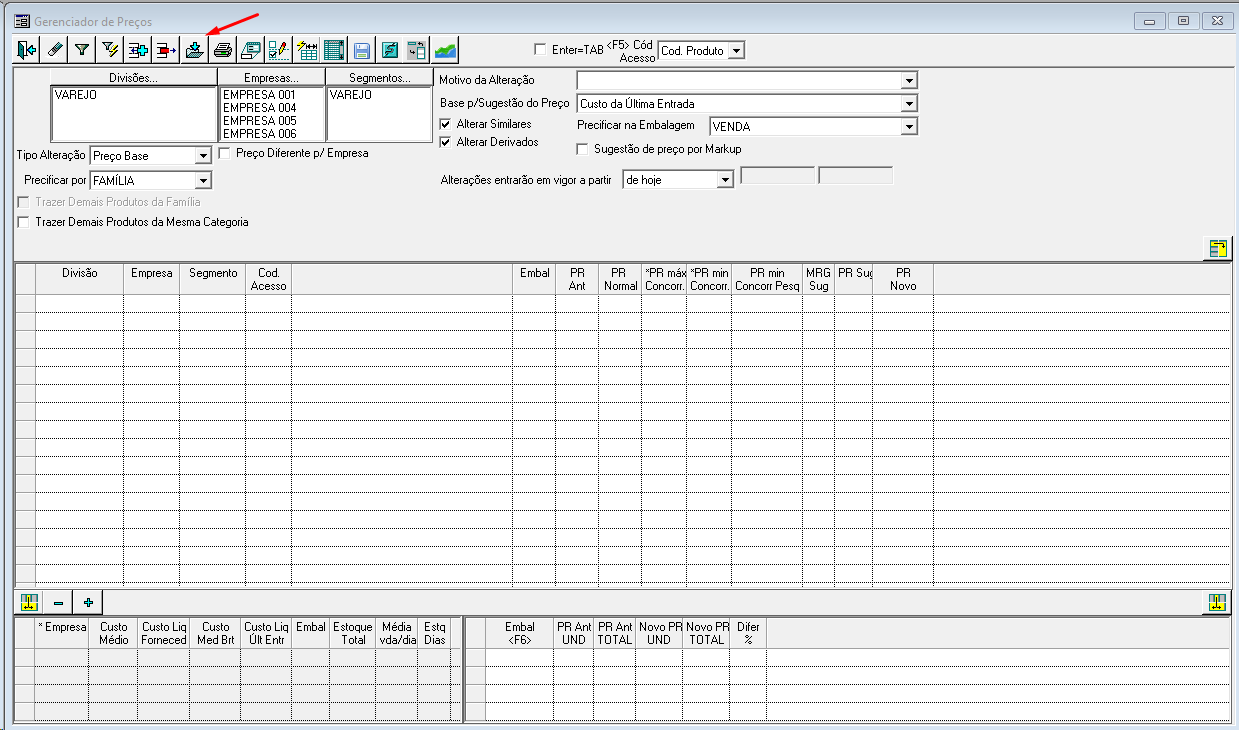Click the Cod. Acesso column header
Screen dimensions: 1239x730
(x=268, y=279)
